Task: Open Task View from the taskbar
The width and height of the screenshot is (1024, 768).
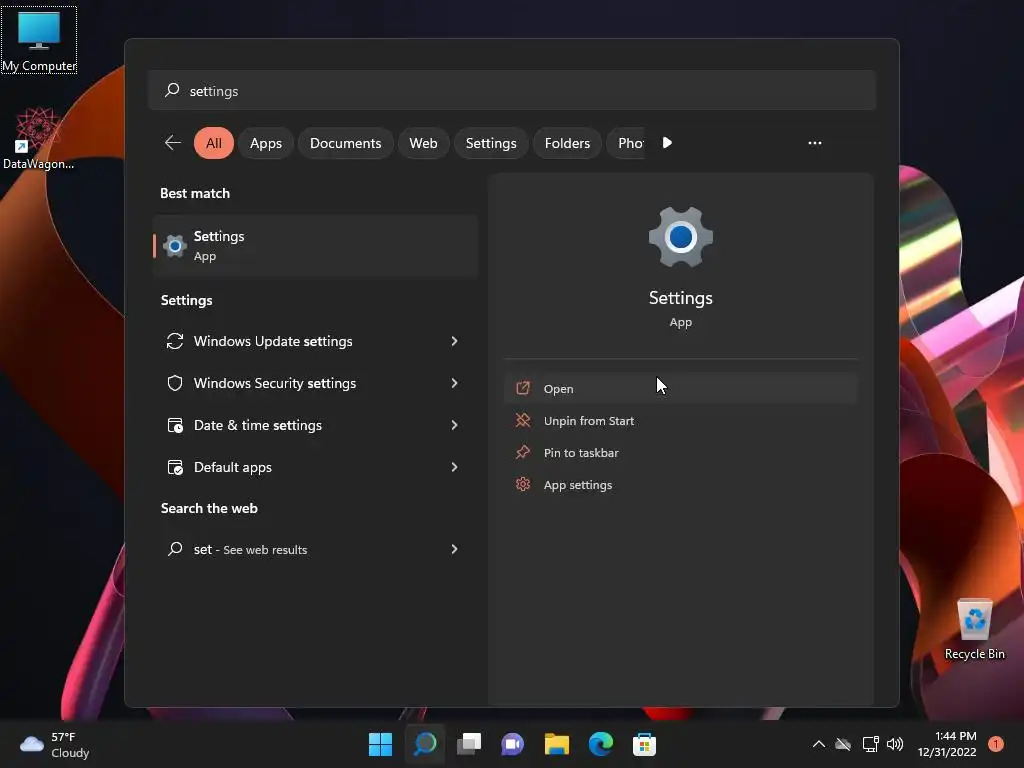Action: pos(469,744)
